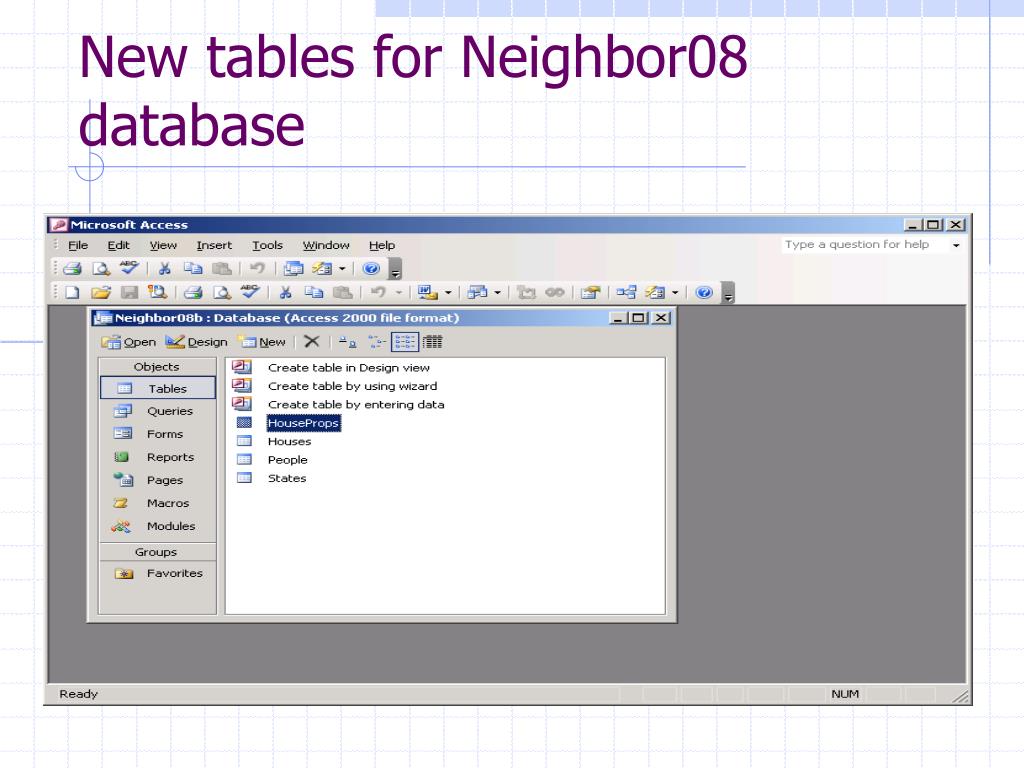The width and height of the screenshot is (1024, 768).
Task: Open Toolbar Options on upper toolbar
Action: pyautogui.click(x=395, y=269)
